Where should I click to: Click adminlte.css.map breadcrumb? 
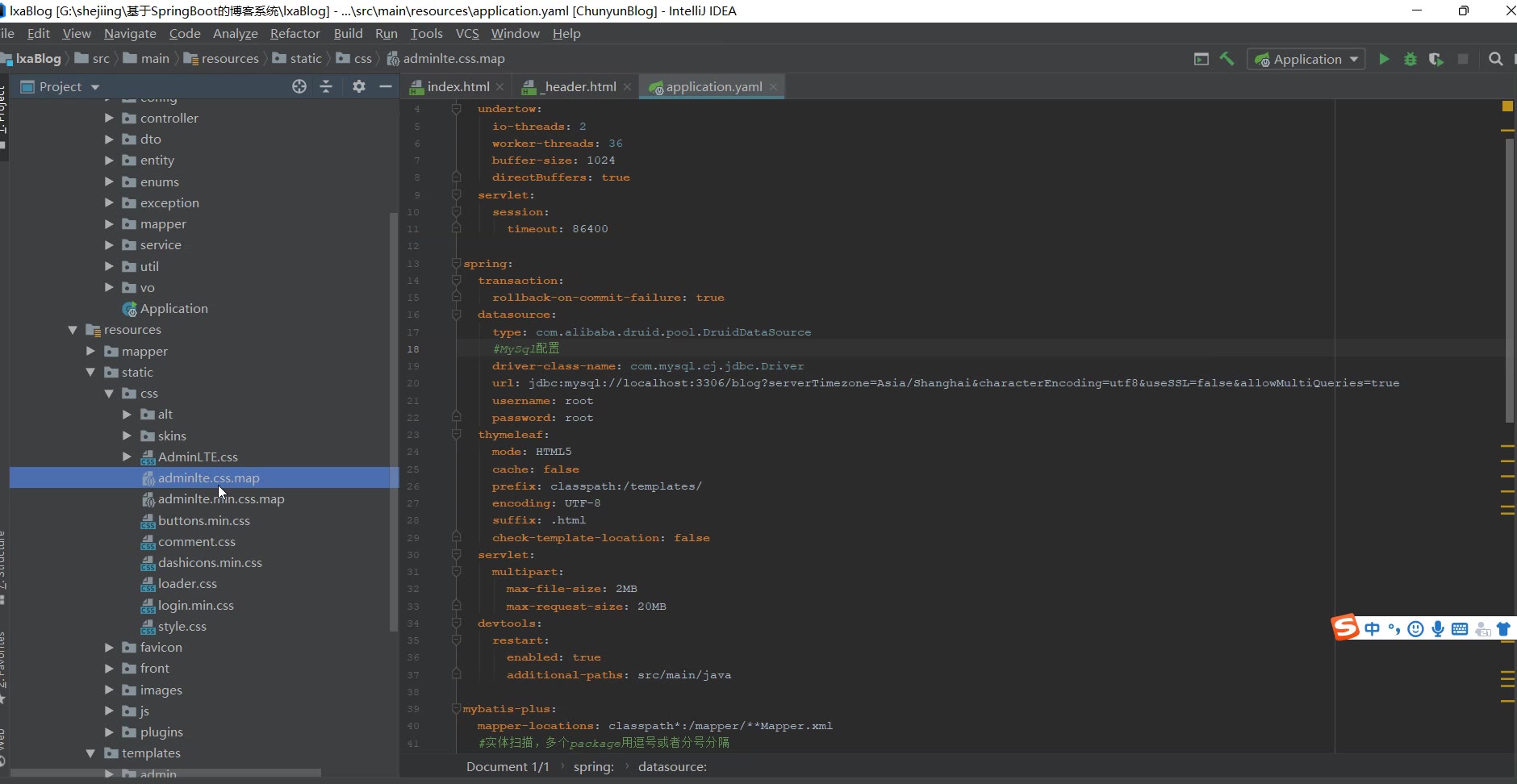446,59
